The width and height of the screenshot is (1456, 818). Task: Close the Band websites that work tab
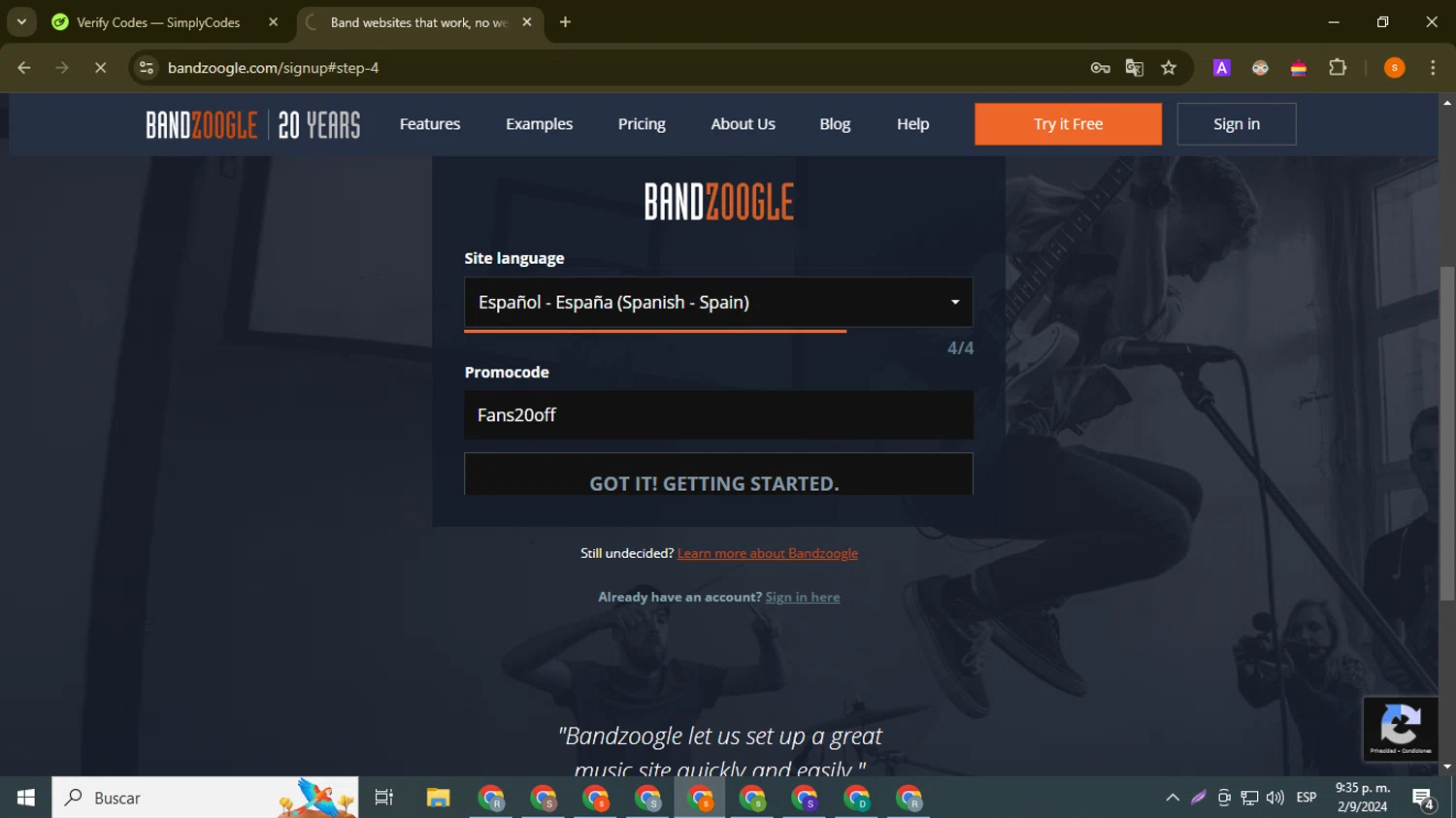pos(527,22)
